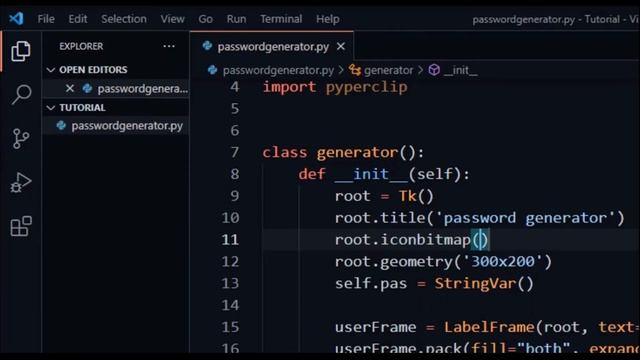
Task: Click the '300x200' string on line 12
Action: [x=503, y=261]
